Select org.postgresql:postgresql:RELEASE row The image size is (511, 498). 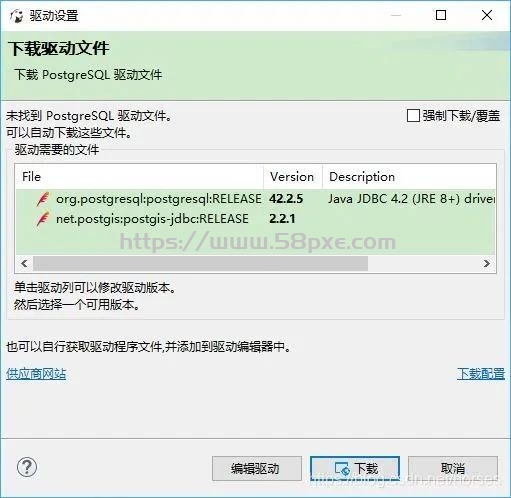click(x=255, y=199)
